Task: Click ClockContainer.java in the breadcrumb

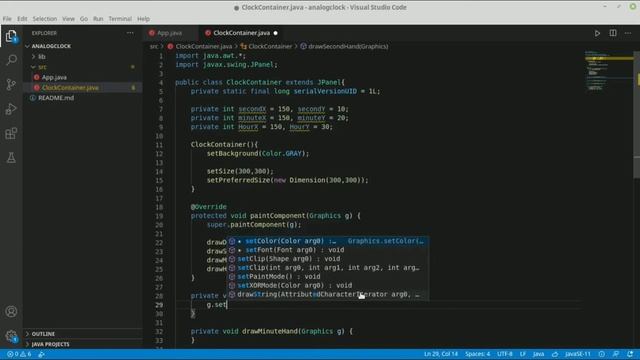Action: [204, 47]
